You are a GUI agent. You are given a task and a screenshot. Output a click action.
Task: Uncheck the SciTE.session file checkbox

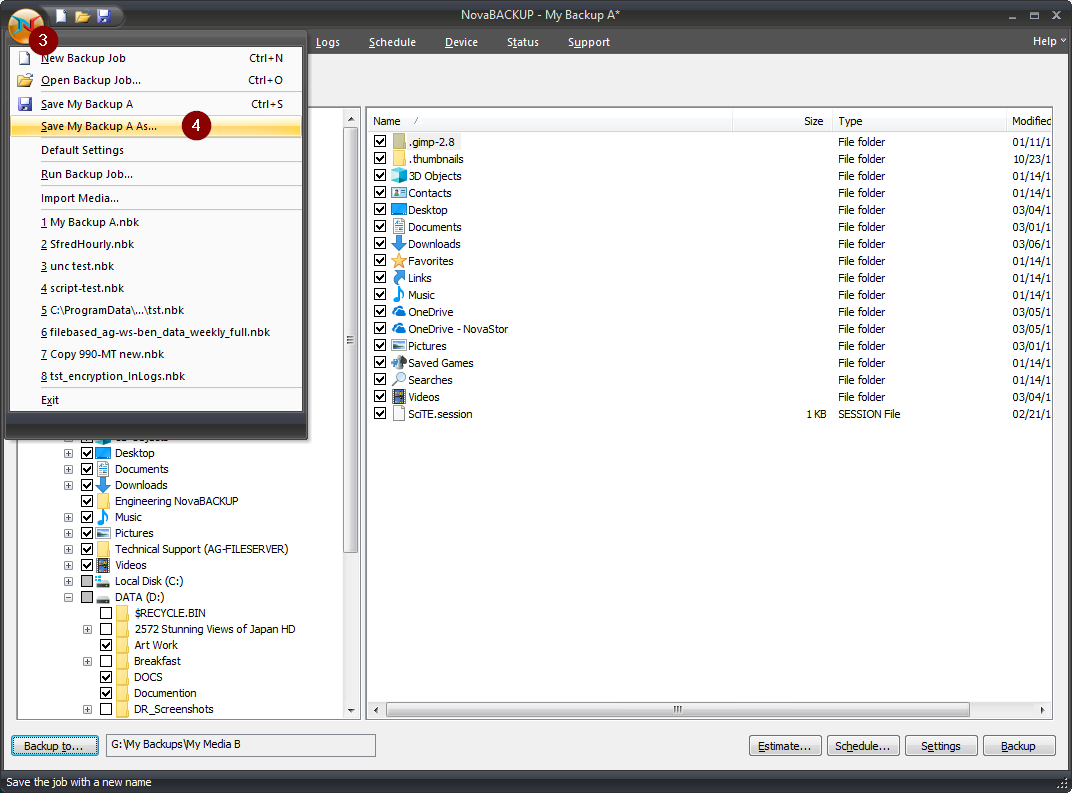(380, 414)
